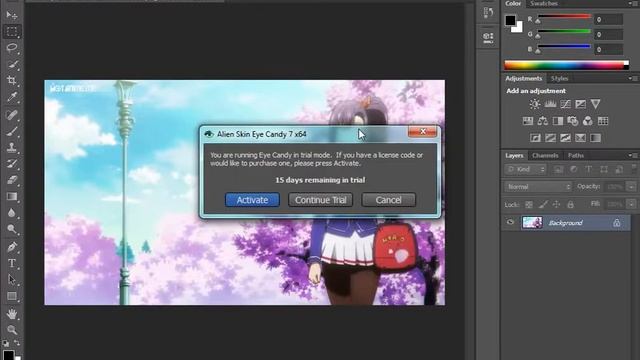
Task: Toggle filter for type layers
Action: point(589,169)
